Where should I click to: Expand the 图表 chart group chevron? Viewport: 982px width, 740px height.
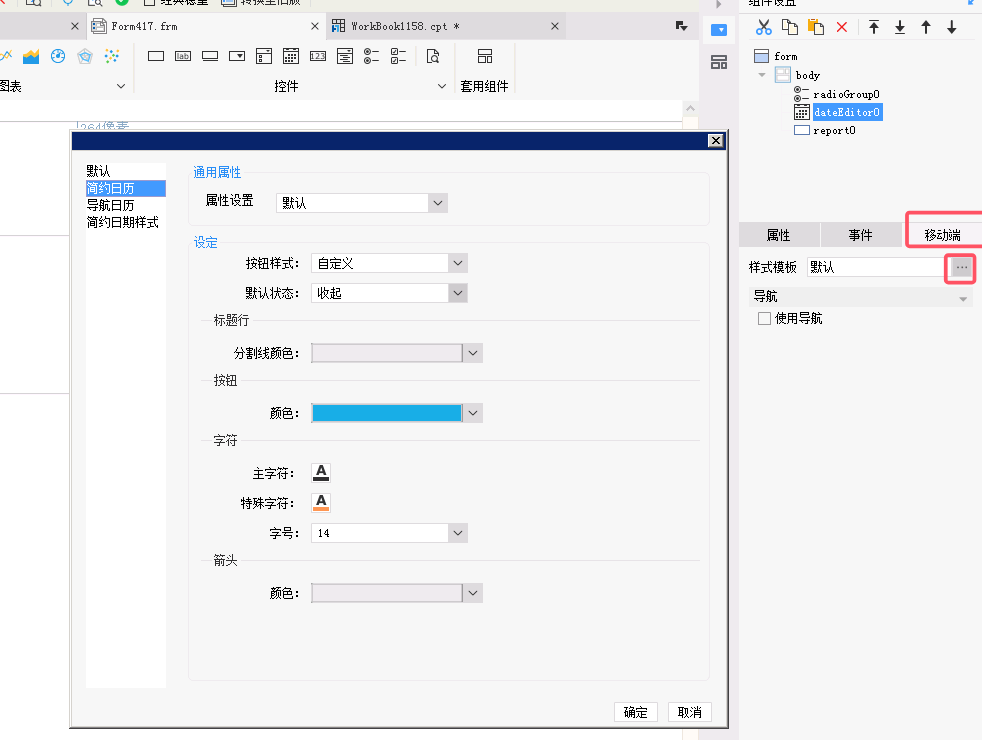click(121, 86)
